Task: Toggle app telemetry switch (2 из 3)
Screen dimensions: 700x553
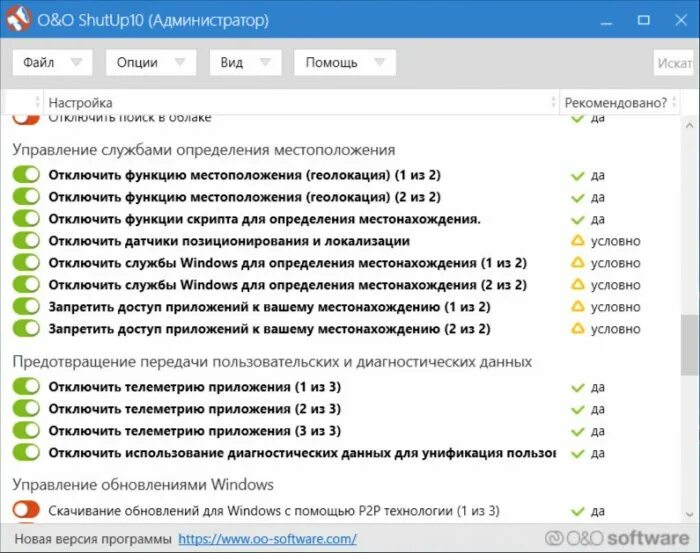Action: (26, 408)
